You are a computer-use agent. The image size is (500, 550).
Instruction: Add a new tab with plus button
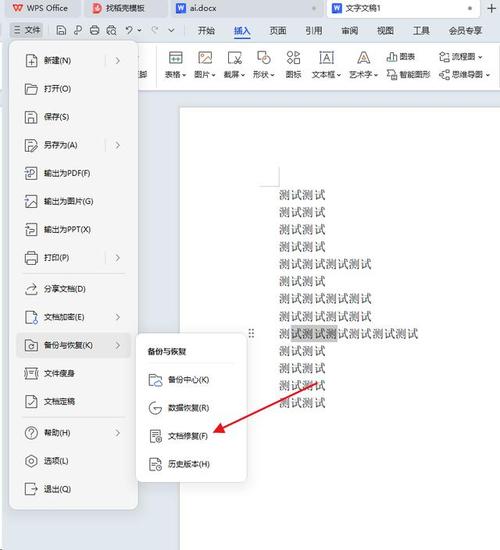pos(492,8)
